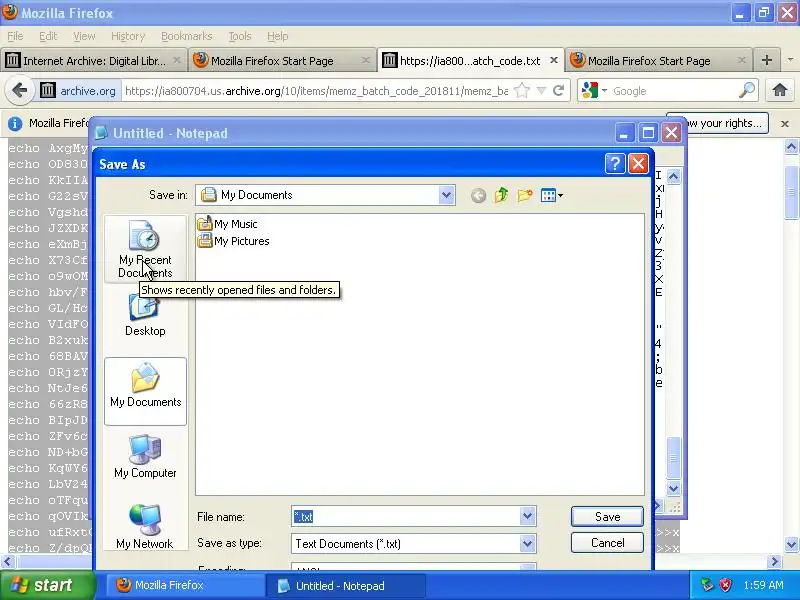Screen dimensions: 800x600
Task: Expand the Save in folder dropdown
Action: coord(446,195)
